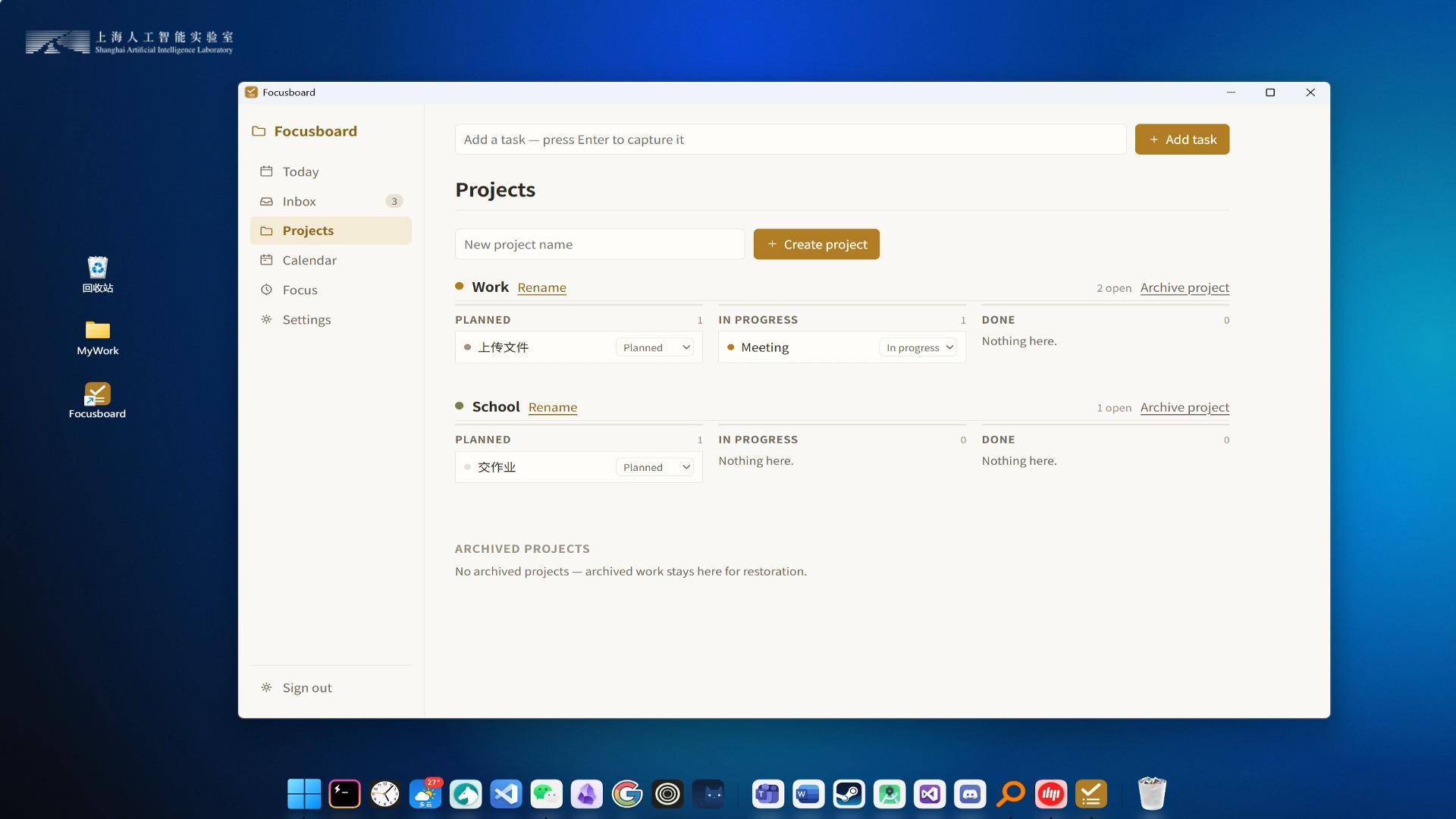Image resolution: width=1456 pixels, height=819 pixels.
Task: Focus the Add a task input field
Action: (x=790, y=140)
